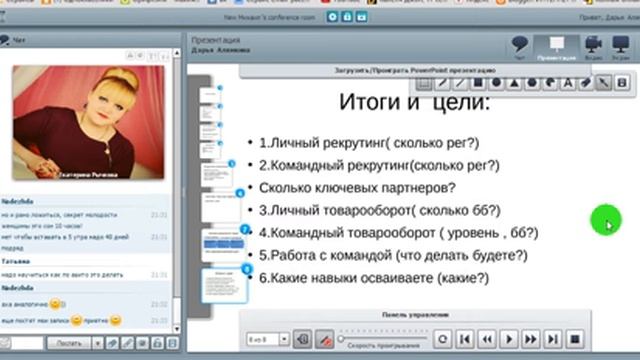Select the eraser tool
Viewport: 640px width, 360px height.
click(x=586, y=83)
